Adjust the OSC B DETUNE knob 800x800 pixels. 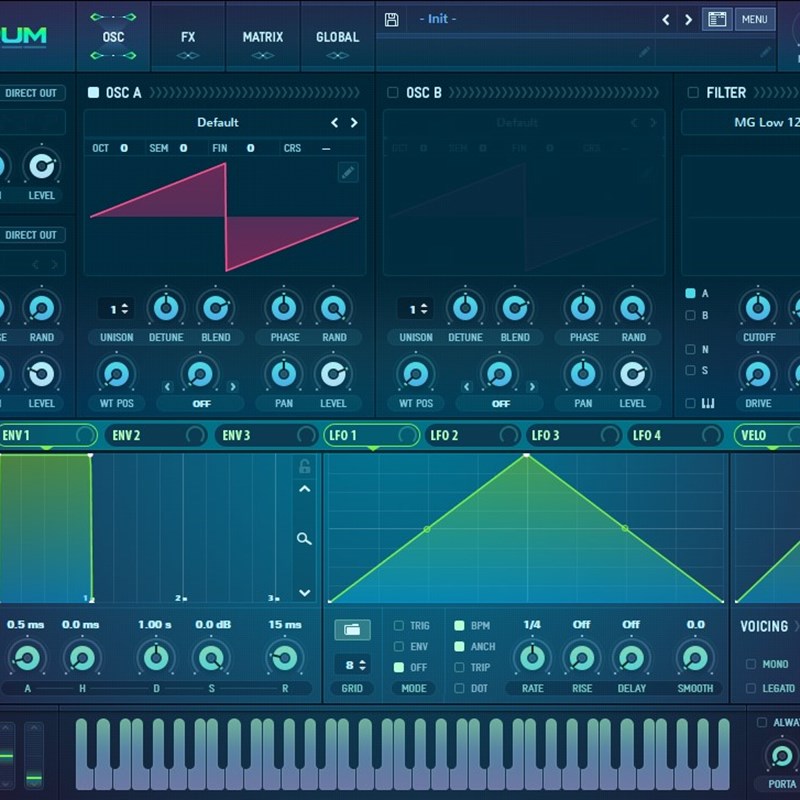pyautogui.click(x=465, y=308)
